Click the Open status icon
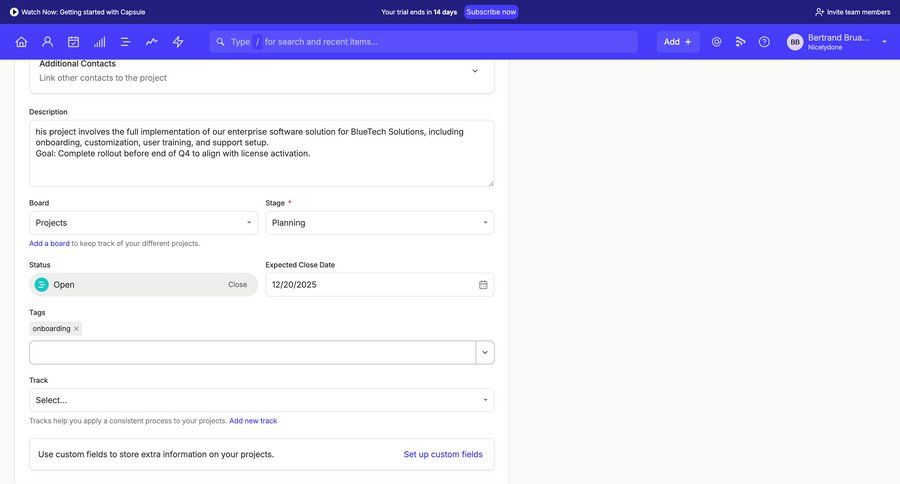The height and width of the screenshot is (484, 900). tap(41, 285)
